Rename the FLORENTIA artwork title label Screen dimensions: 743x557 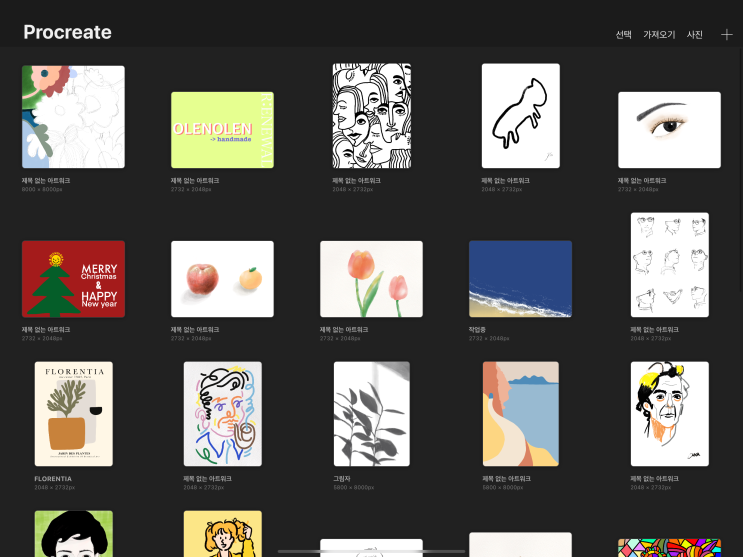[53, 479]
